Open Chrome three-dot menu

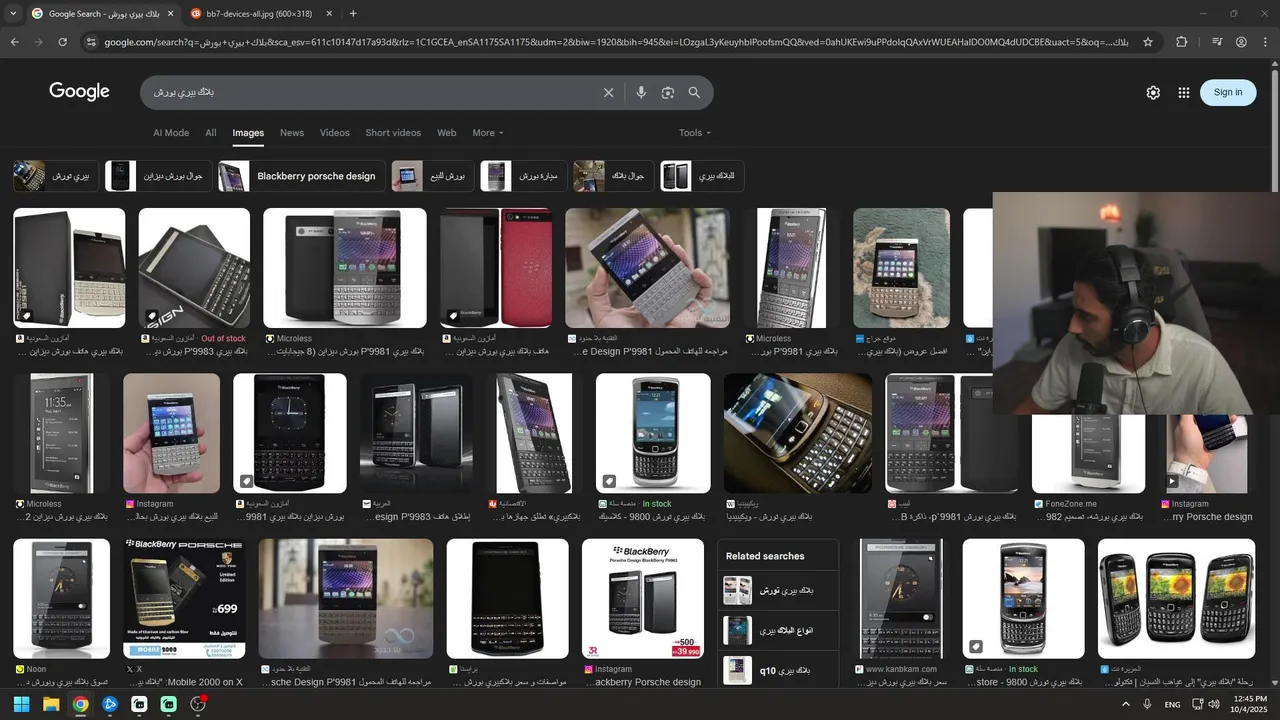point(1266,42)
